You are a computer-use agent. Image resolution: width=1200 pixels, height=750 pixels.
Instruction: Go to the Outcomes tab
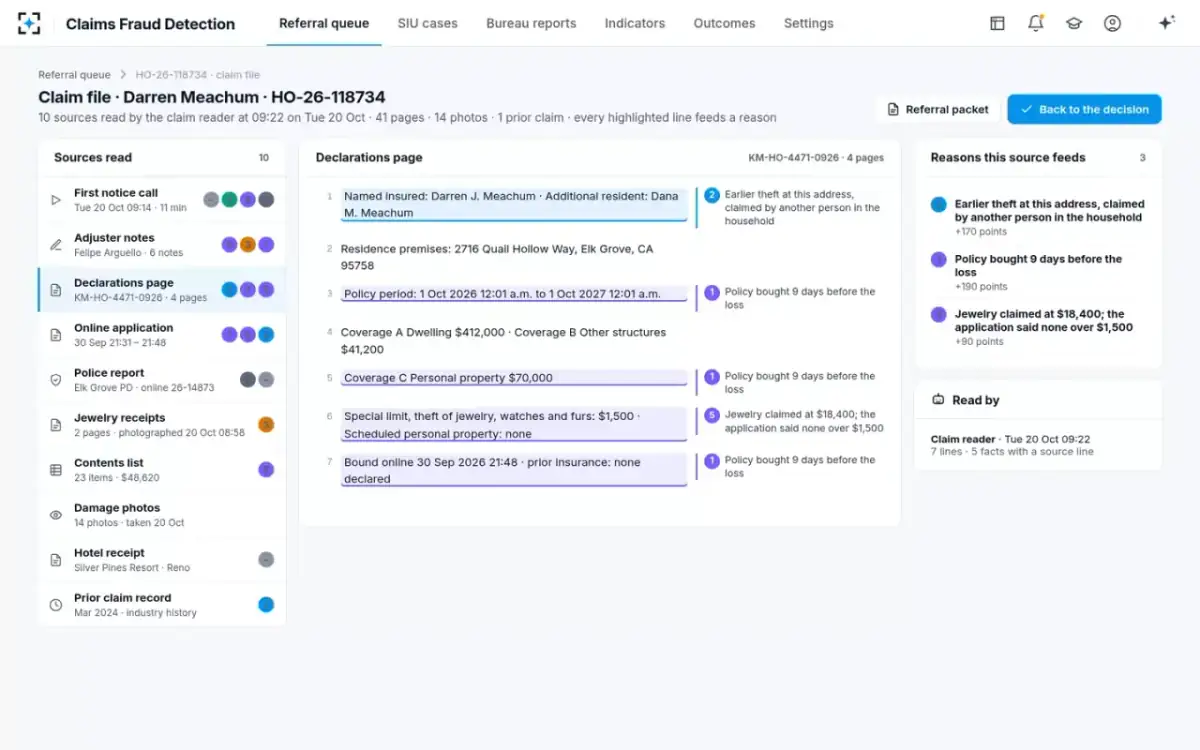pyautogui.click(x=724, y=23)
